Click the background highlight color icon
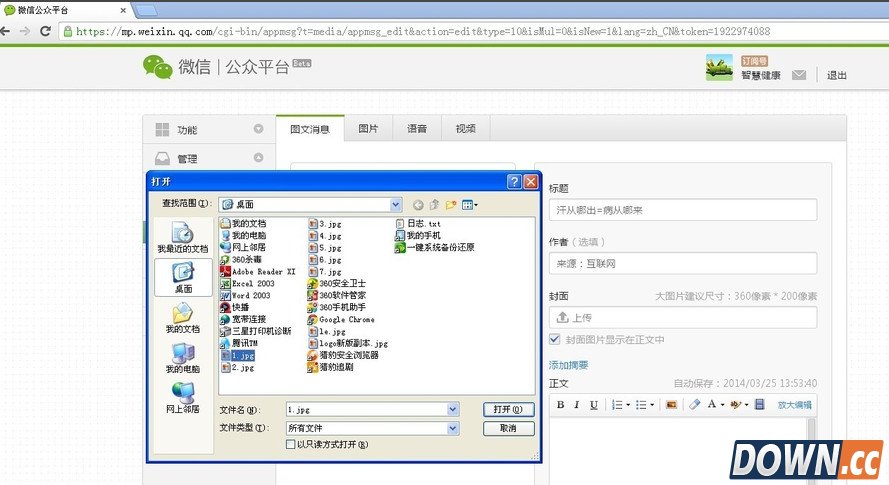 tap(735, 404)
